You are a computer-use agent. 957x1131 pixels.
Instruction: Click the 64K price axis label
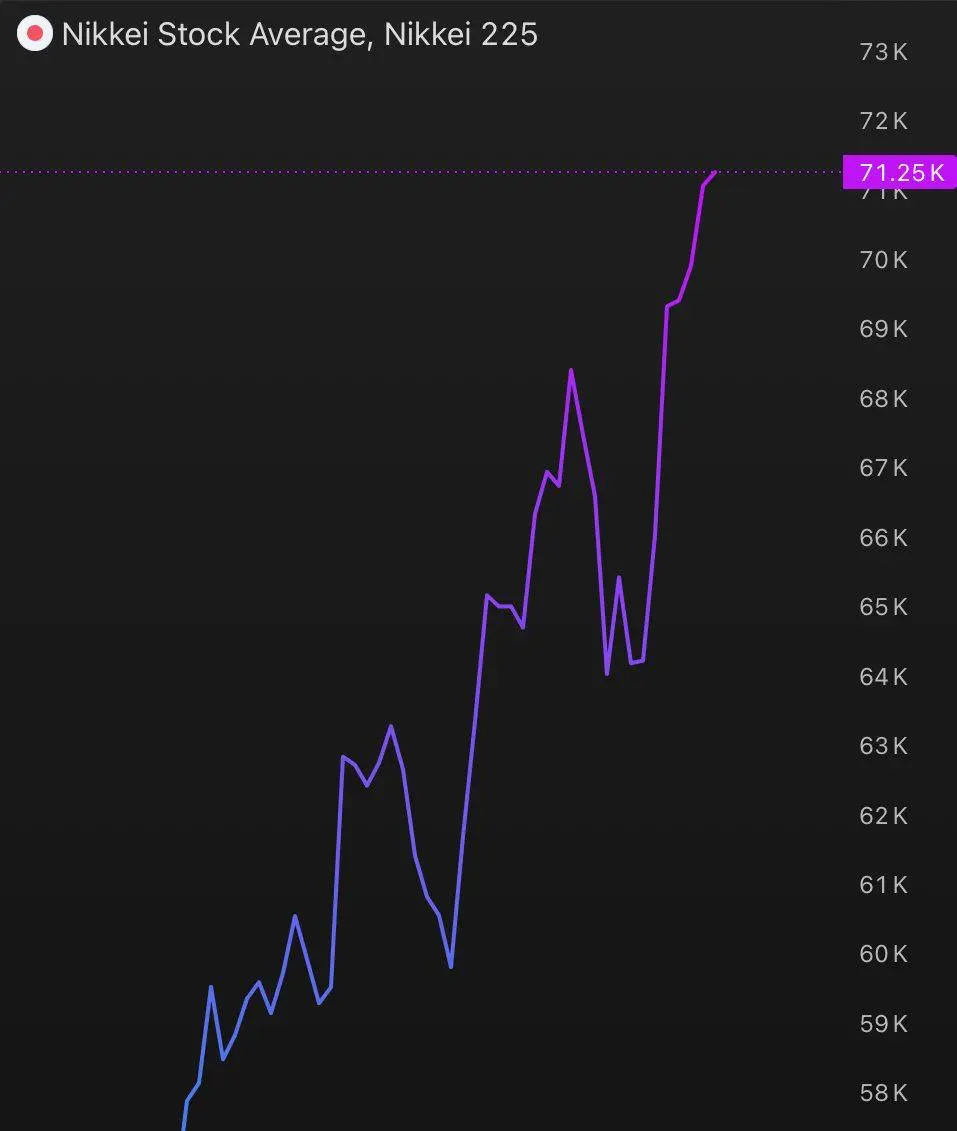pyautogui.click(x=883, y=677)
